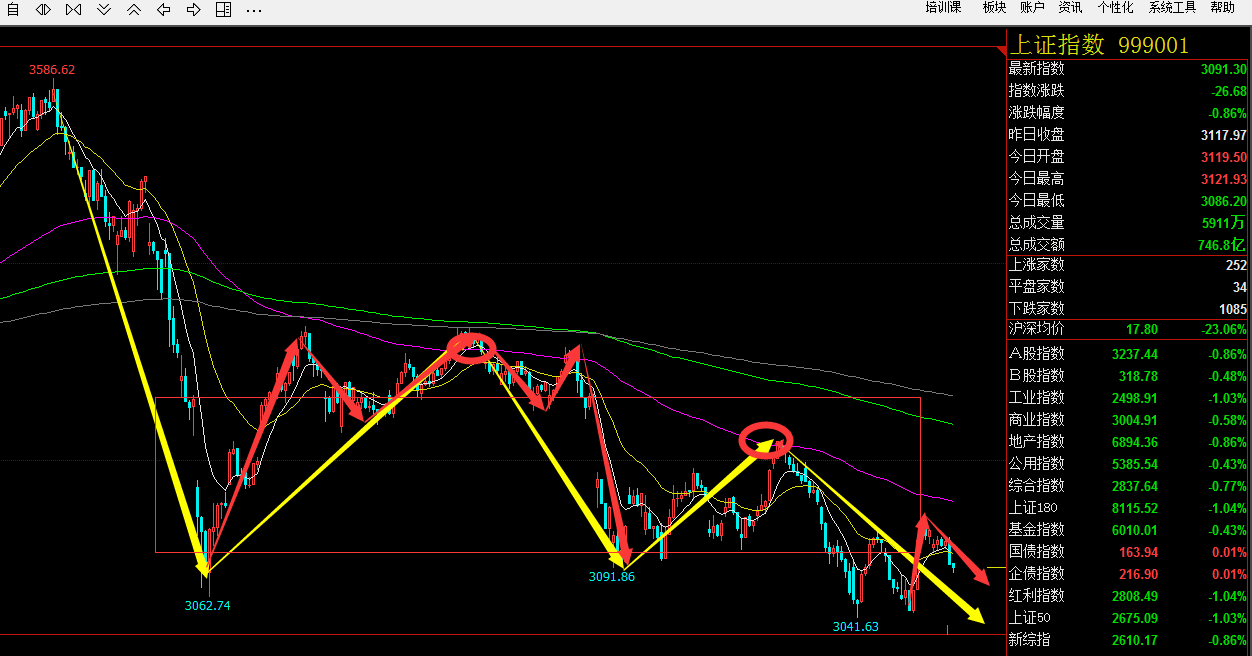Open the 帮助 menu
Viewport: 1252px width, 656px height.
click(x=1222, y=8)
